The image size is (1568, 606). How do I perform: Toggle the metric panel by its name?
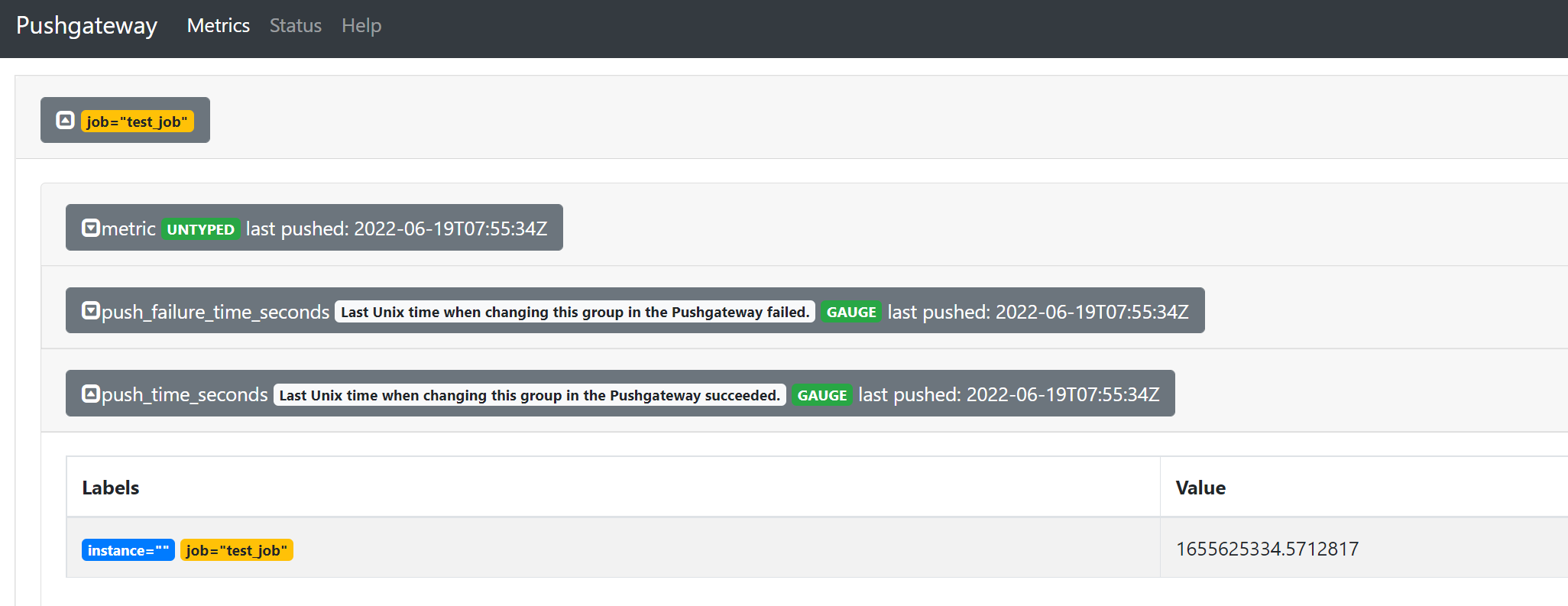click(x=128, y=228)
